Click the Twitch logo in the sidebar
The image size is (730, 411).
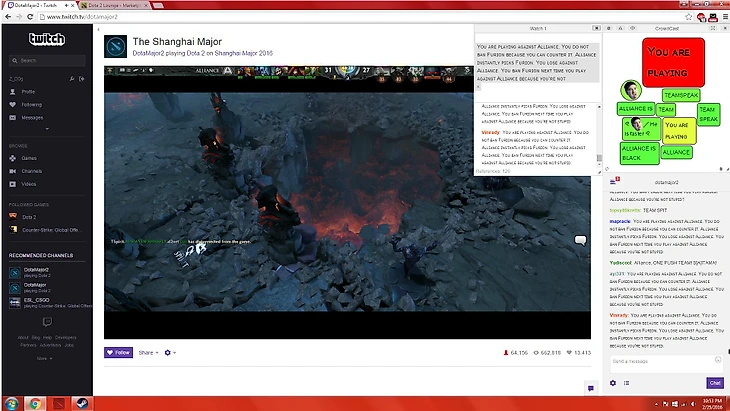pos(47,39)
